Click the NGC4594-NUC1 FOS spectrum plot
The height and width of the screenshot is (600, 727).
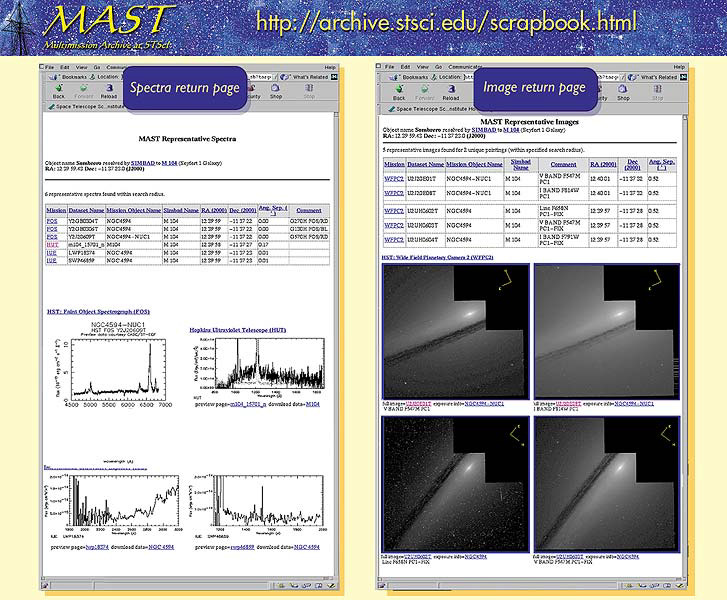tap(108, 370)
